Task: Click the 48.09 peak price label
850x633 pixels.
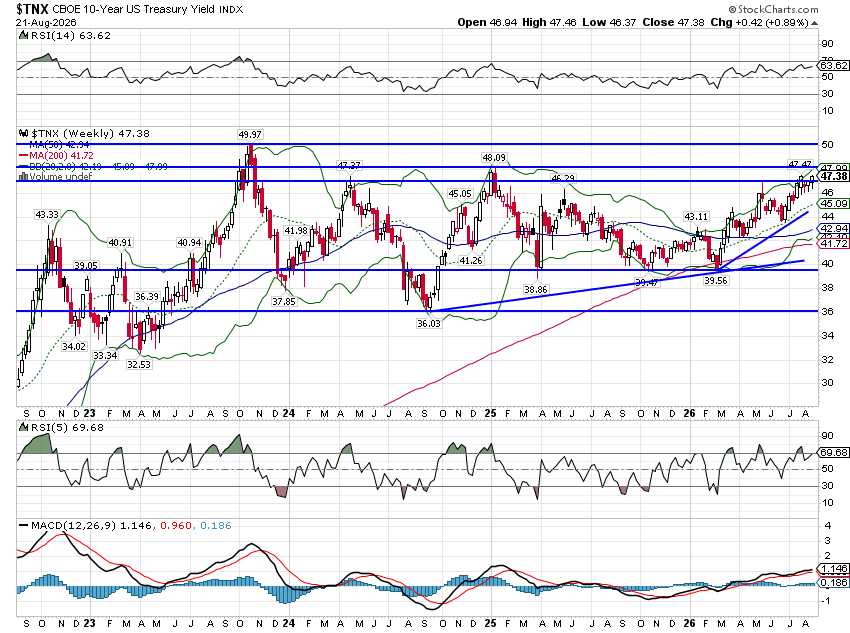Action: (x=494, y=158)
